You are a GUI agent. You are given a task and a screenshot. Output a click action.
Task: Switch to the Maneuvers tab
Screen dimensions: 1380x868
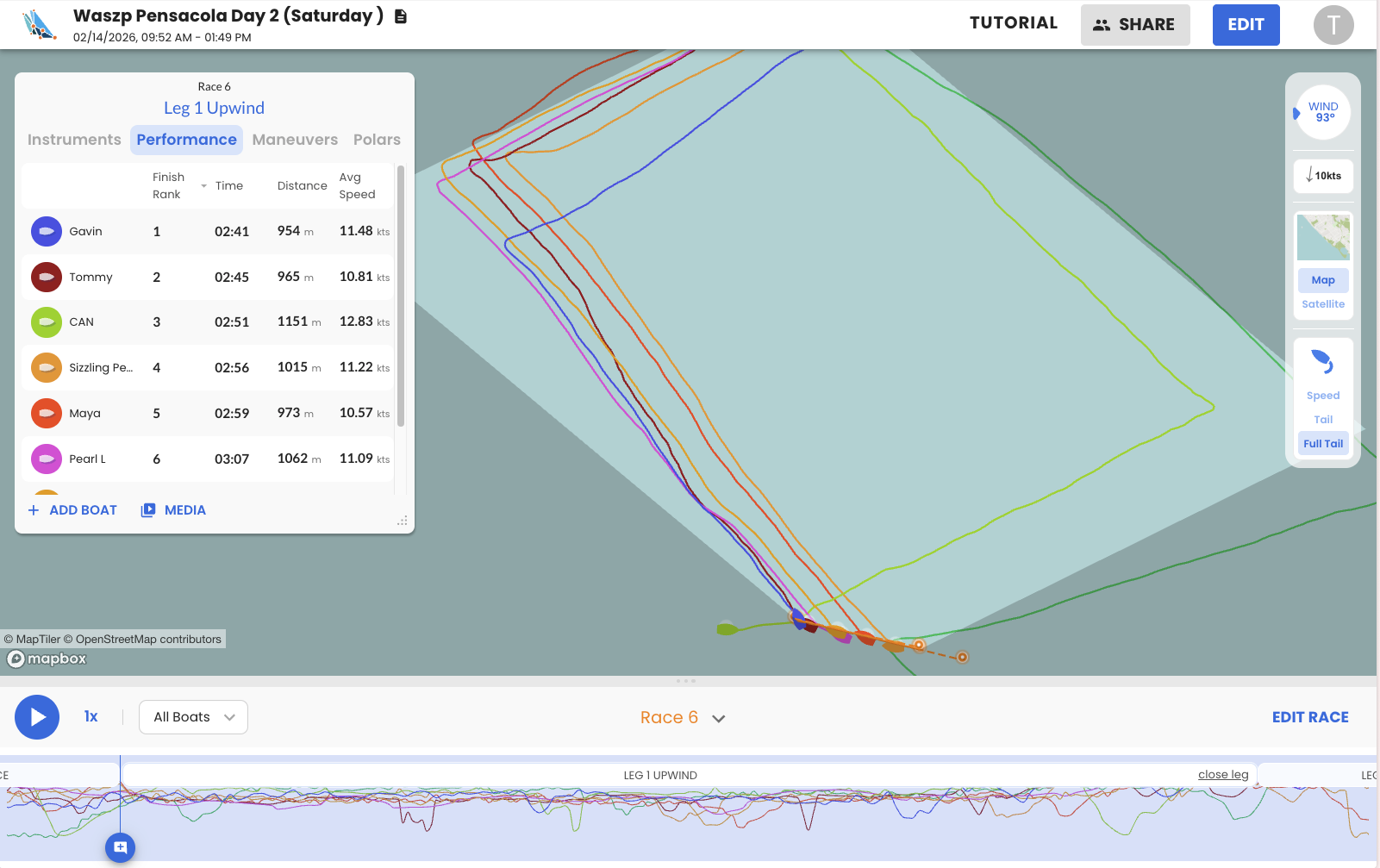point(295,140)
